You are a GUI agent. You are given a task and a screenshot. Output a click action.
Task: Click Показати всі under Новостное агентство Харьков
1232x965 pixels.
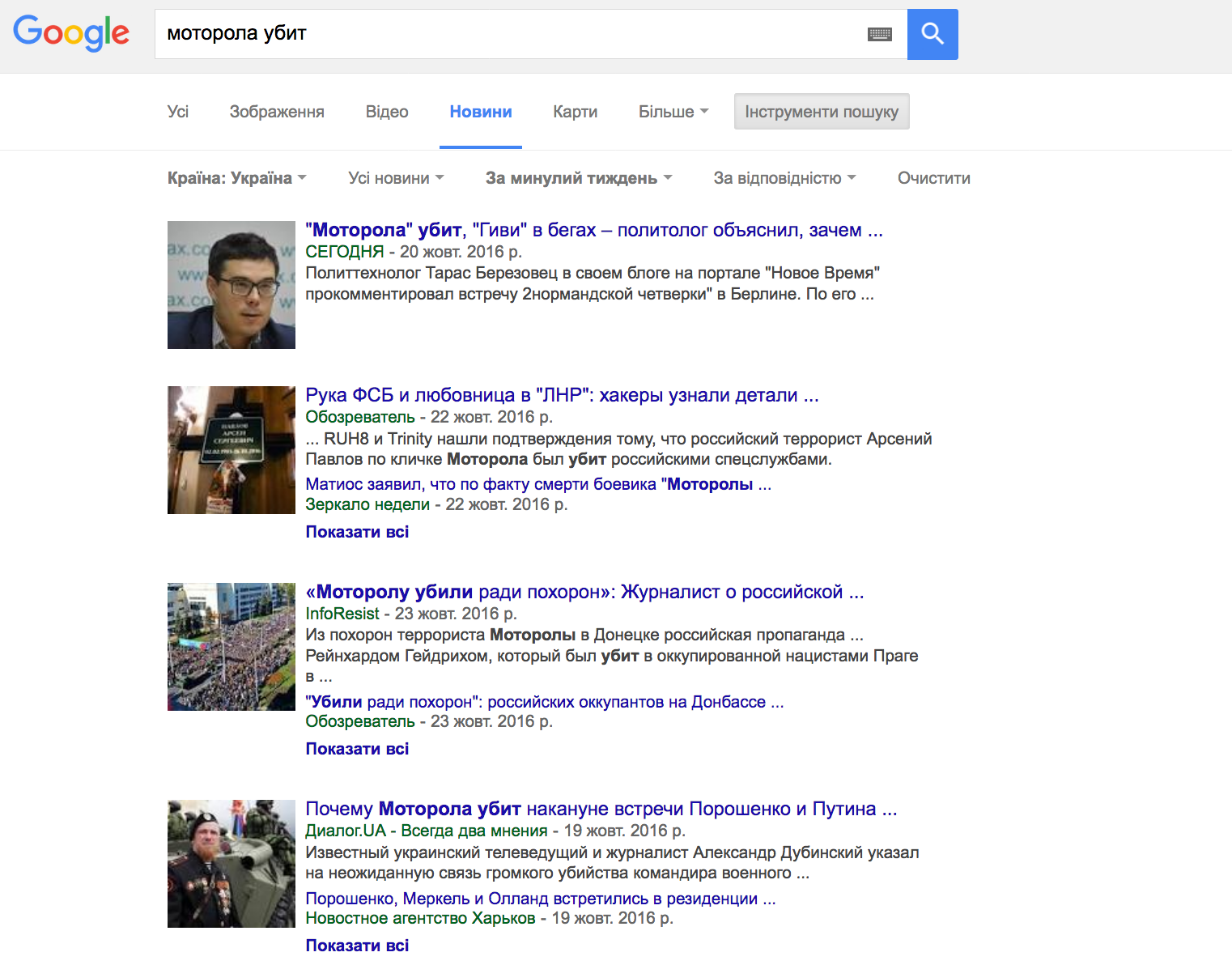pyautogui.click(x=357, y=946)
